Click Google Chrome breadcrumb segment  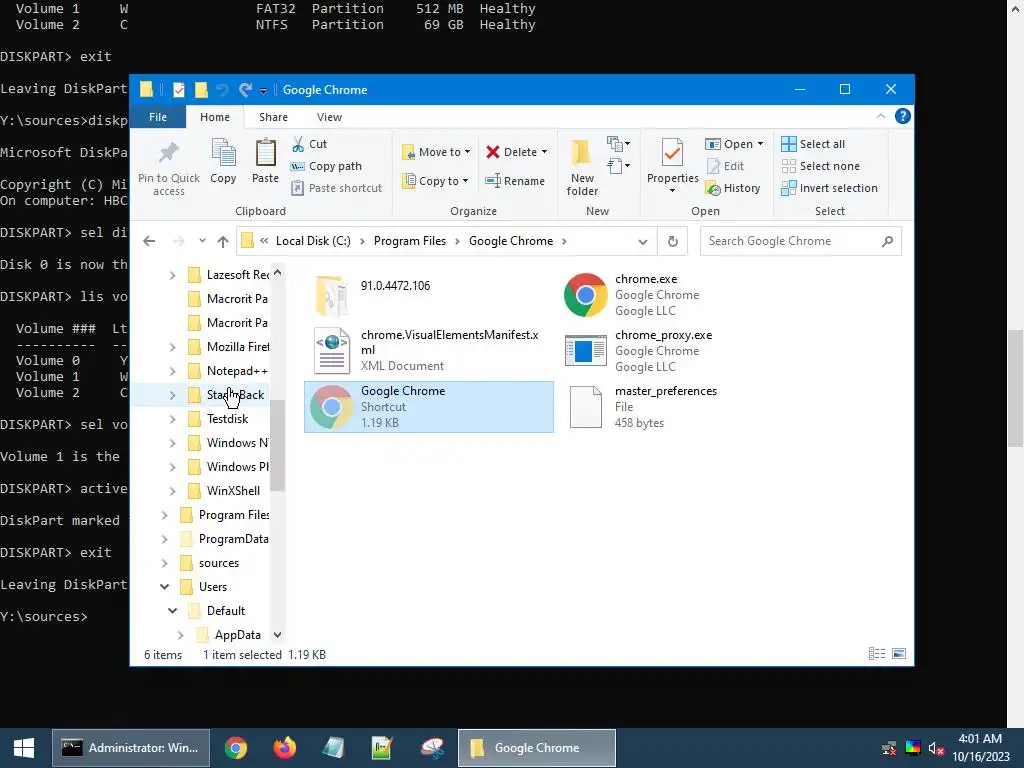coord(511,241)
